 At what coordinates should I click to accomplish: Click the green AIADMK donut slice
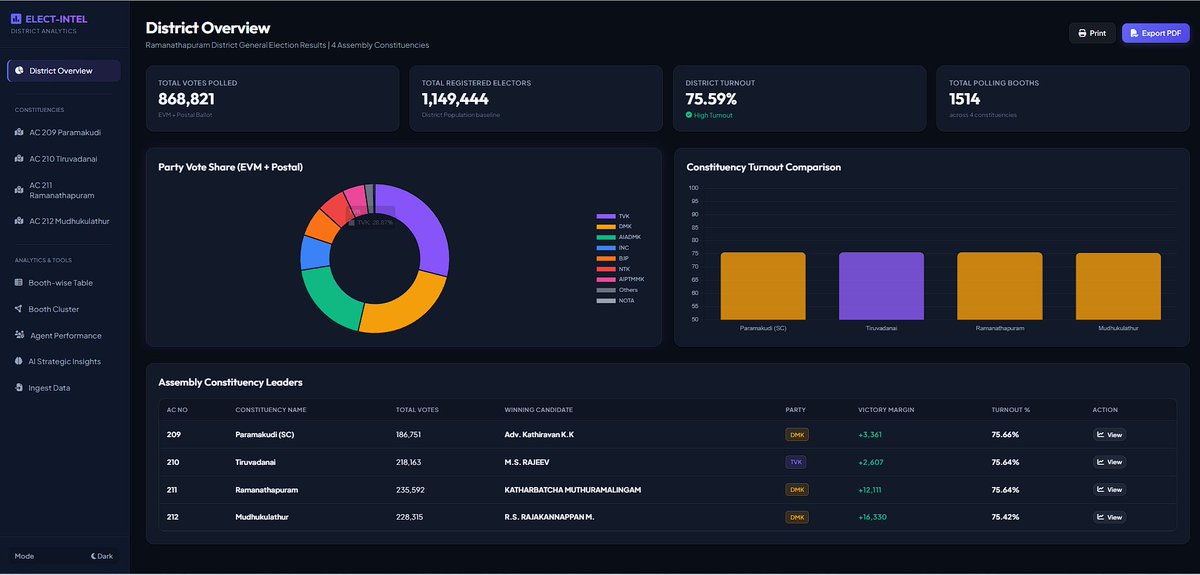click(330, 299)
